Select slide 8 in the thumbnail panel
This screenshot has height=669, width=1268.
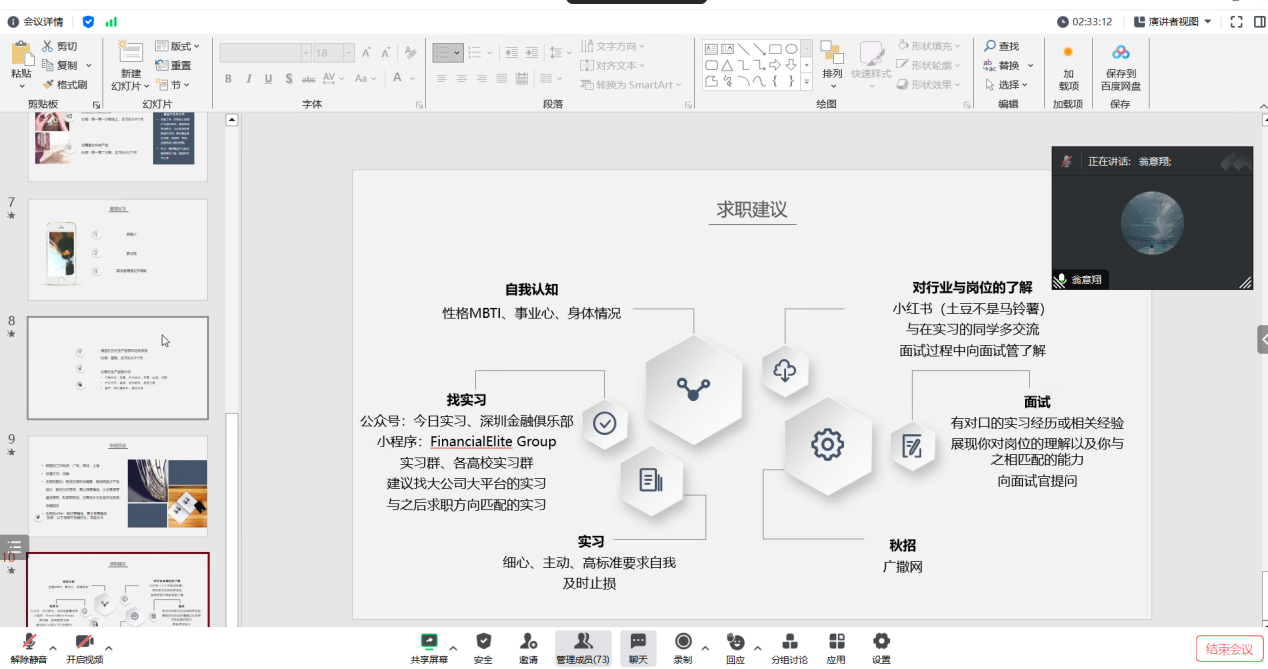point(117,367)
